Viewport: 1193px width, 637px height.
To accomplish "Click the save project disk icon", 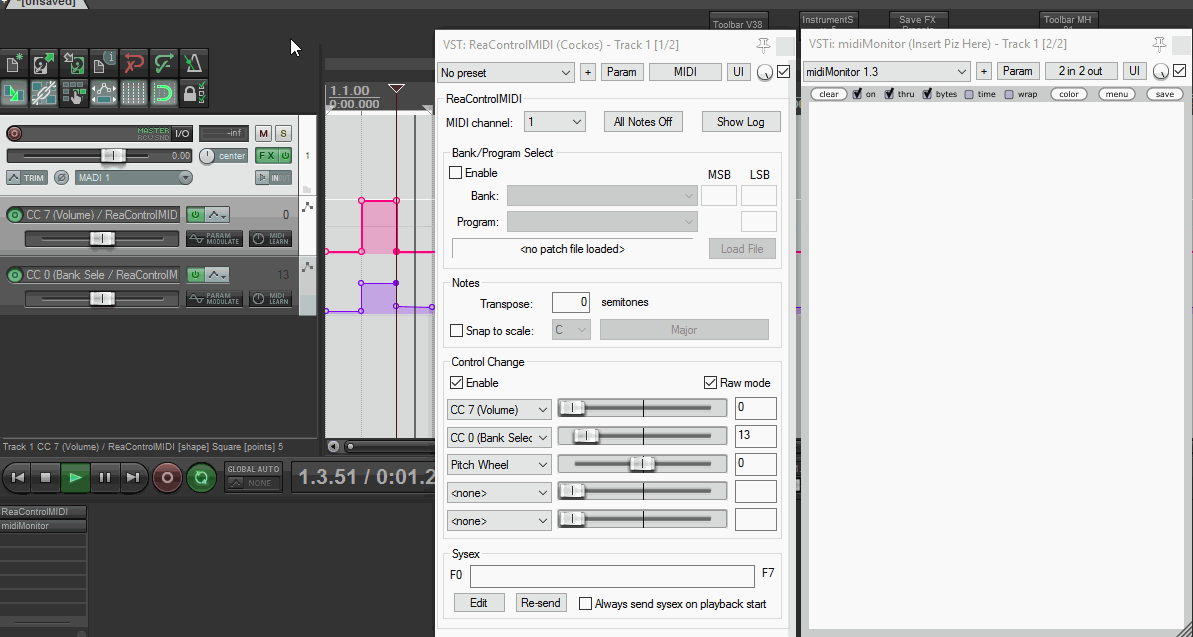I will point(74,63).
